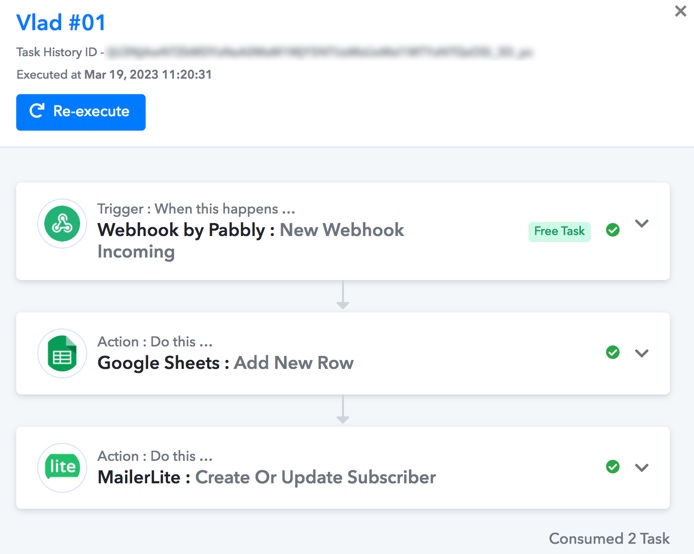Select the Webhook by Pabbly step title text
The width and height of the screenshot is (694, 554).
tap(251, 241)
